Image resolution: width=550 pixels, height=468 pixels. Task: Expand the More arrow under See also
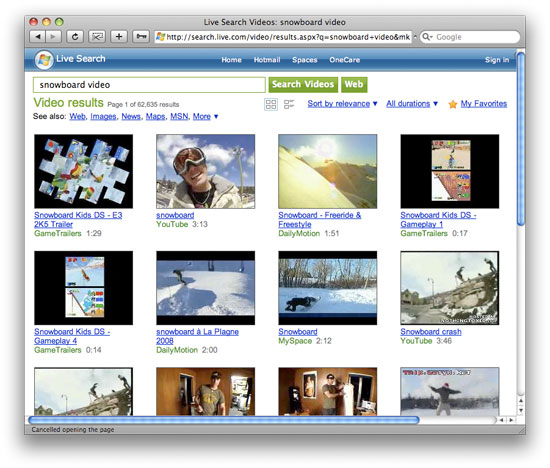(216, 117)
